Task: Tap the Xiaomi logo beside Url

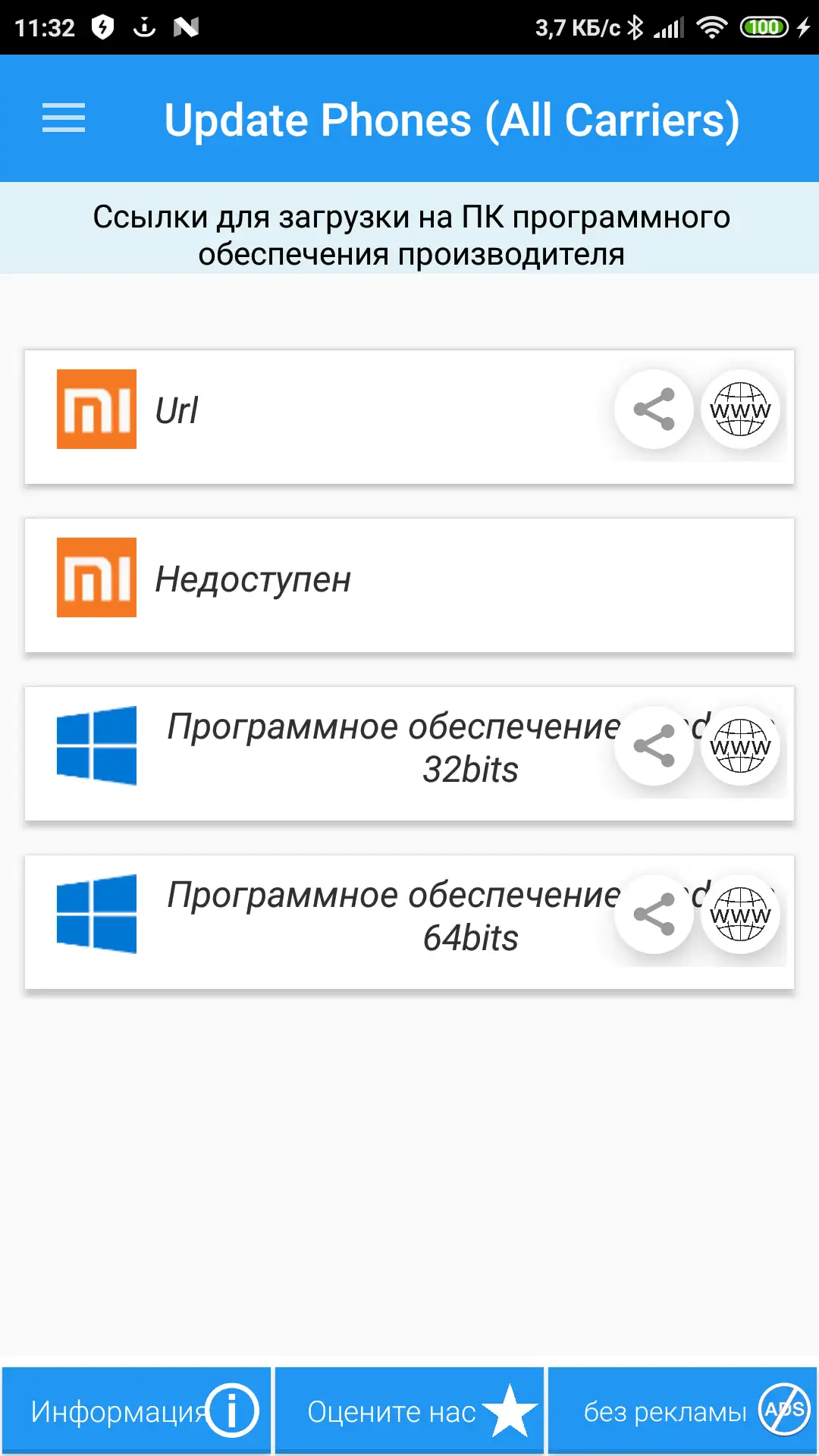Action: click(x=96, y=409)
